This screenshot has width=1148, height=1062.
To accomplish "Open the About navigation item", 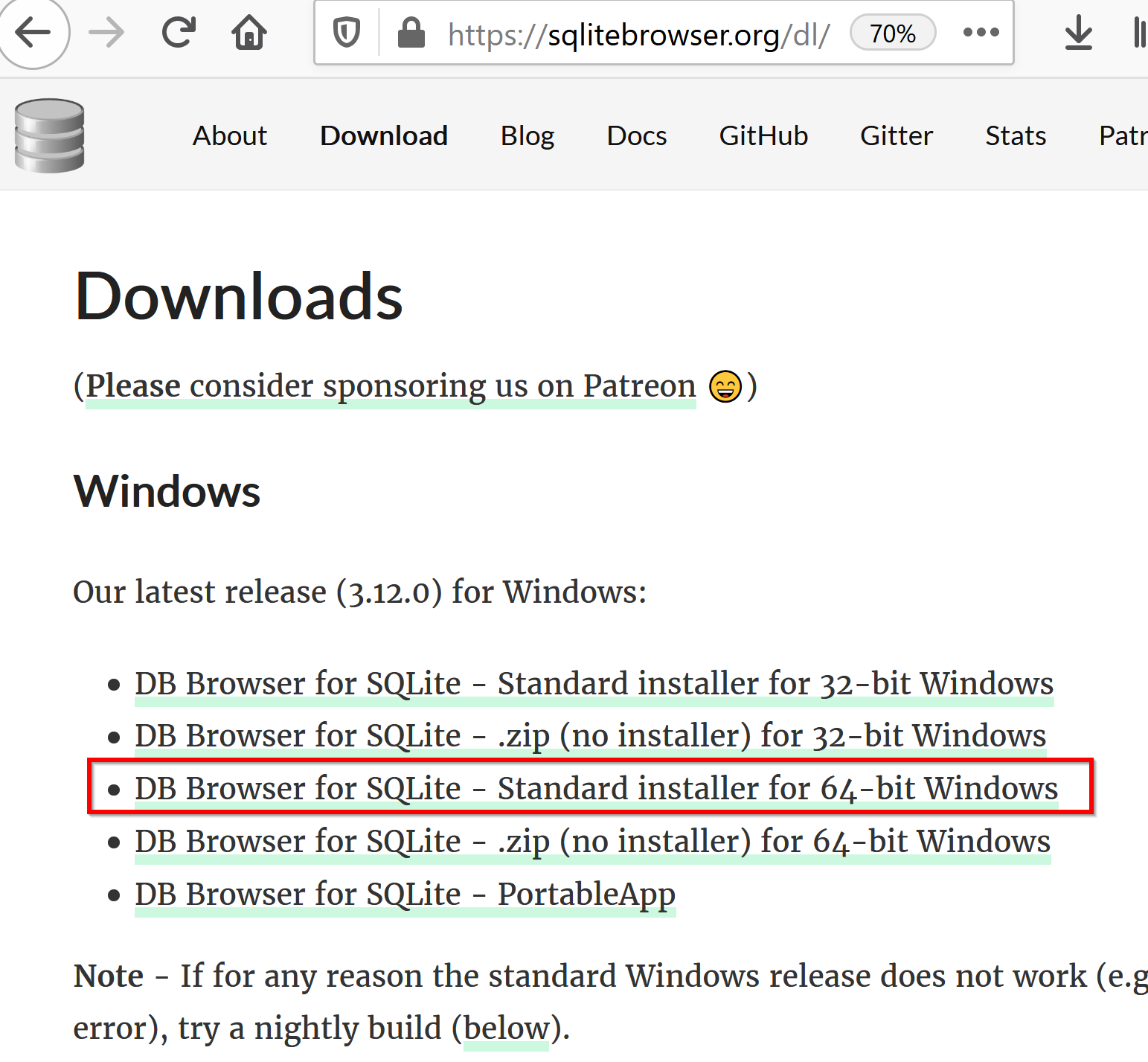I will (x=230, y=135).
